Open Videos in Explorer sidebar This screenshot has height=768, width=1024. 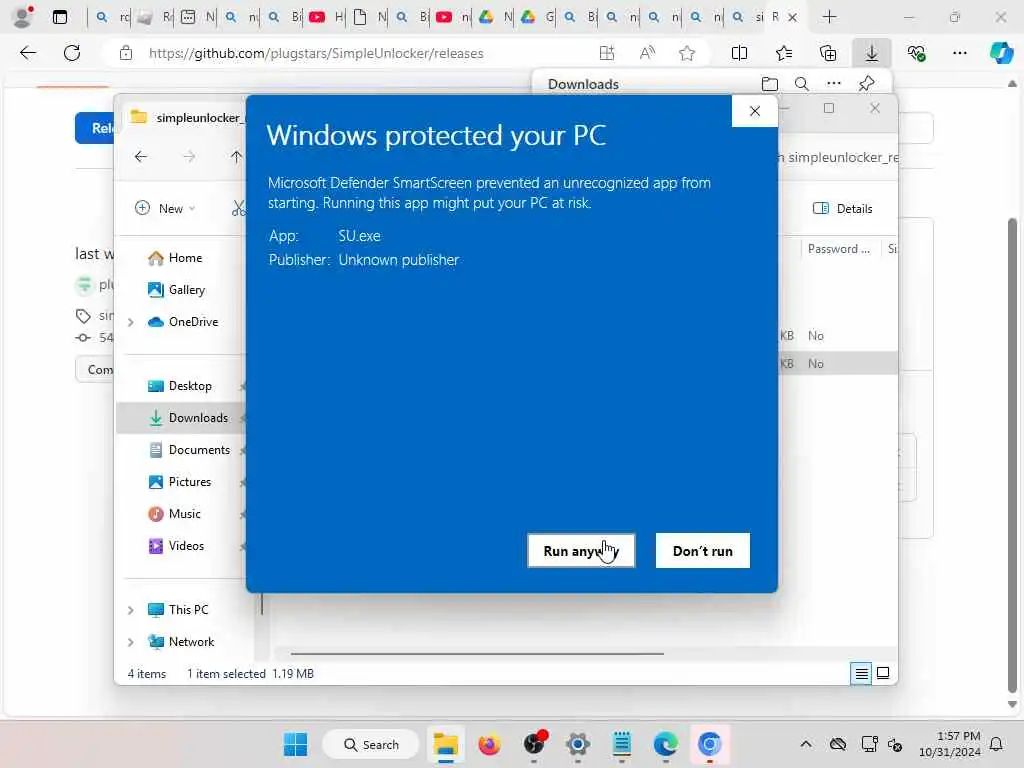tap(176, 546)
